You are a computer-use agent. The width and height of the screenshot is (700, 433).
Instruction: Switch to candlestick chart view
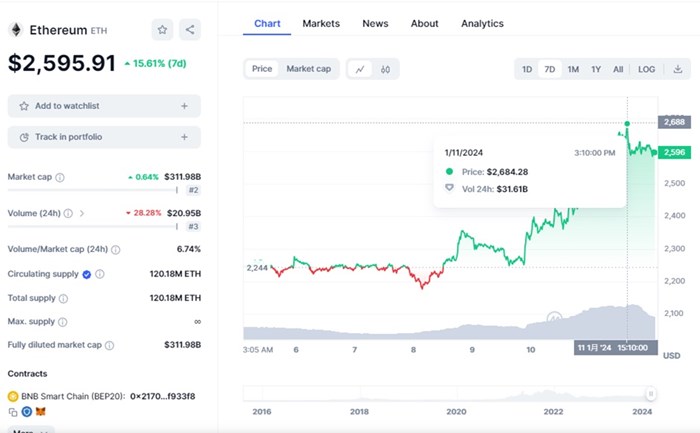(385, 69)
